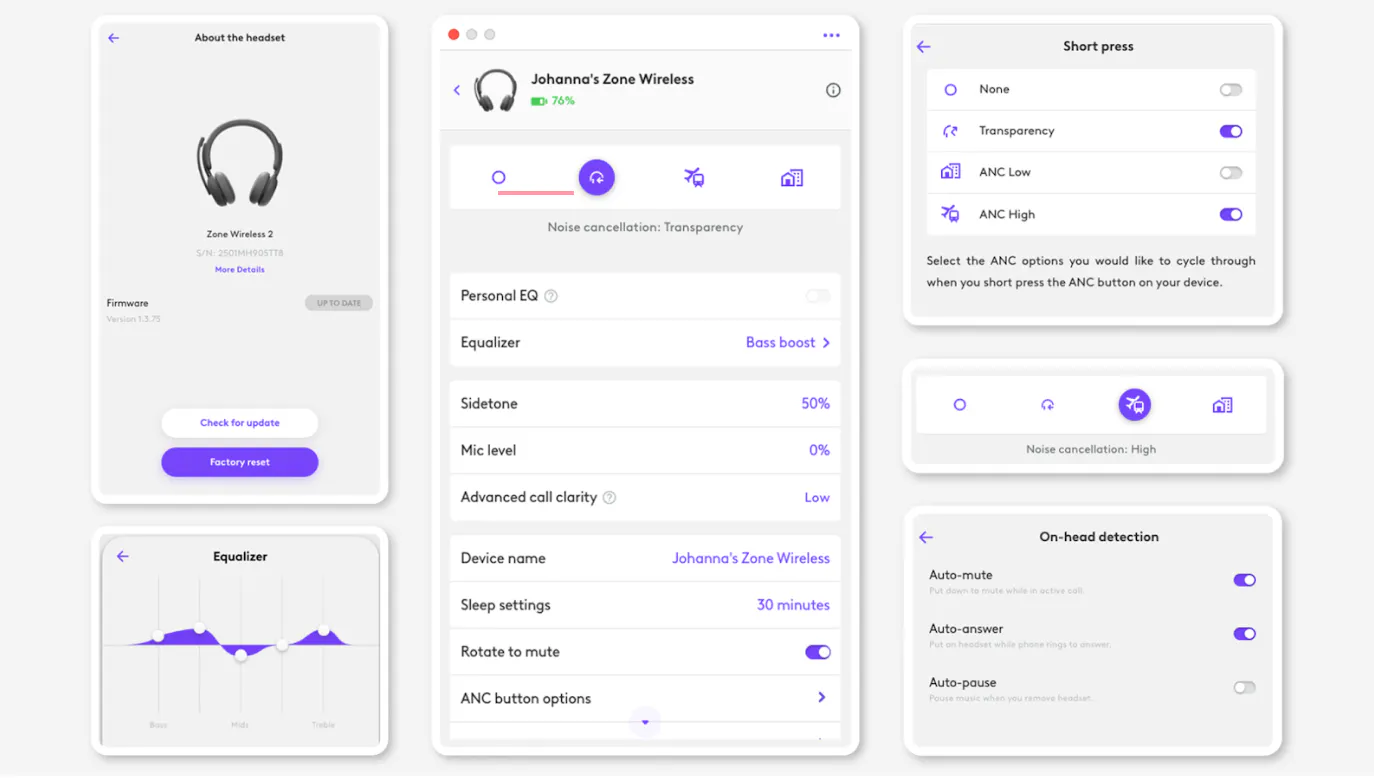Select the None circle mode above 'Noise cancellation: Transparency'

tap(498, 178)
